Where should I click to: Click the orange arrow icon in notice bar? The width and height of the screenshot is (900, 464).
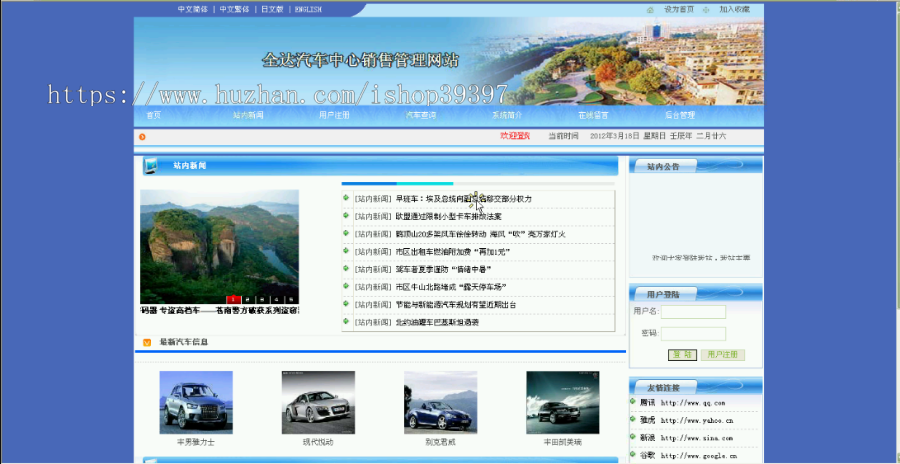point(142,137)
